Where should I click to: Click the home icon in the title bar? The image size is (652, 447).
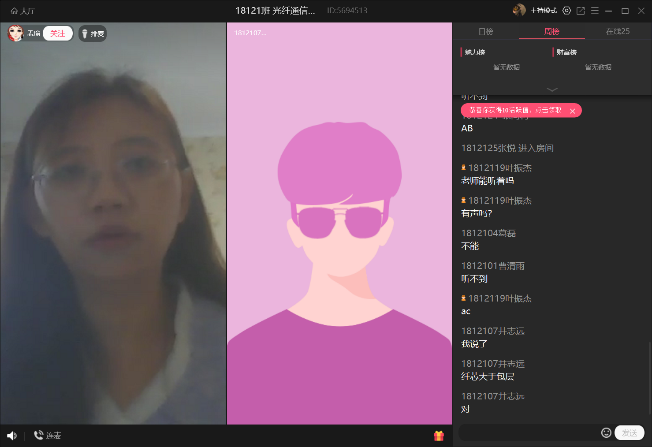point(12,10)
